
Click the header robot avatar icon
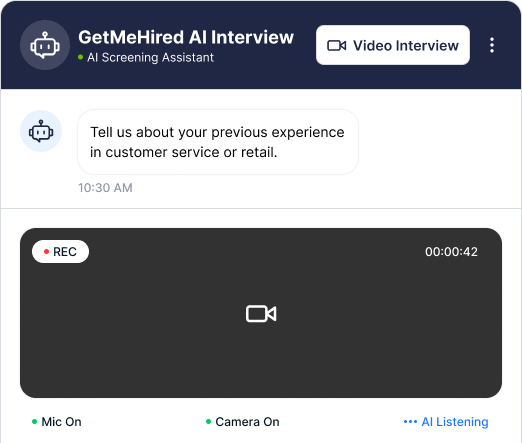[45, 45]
